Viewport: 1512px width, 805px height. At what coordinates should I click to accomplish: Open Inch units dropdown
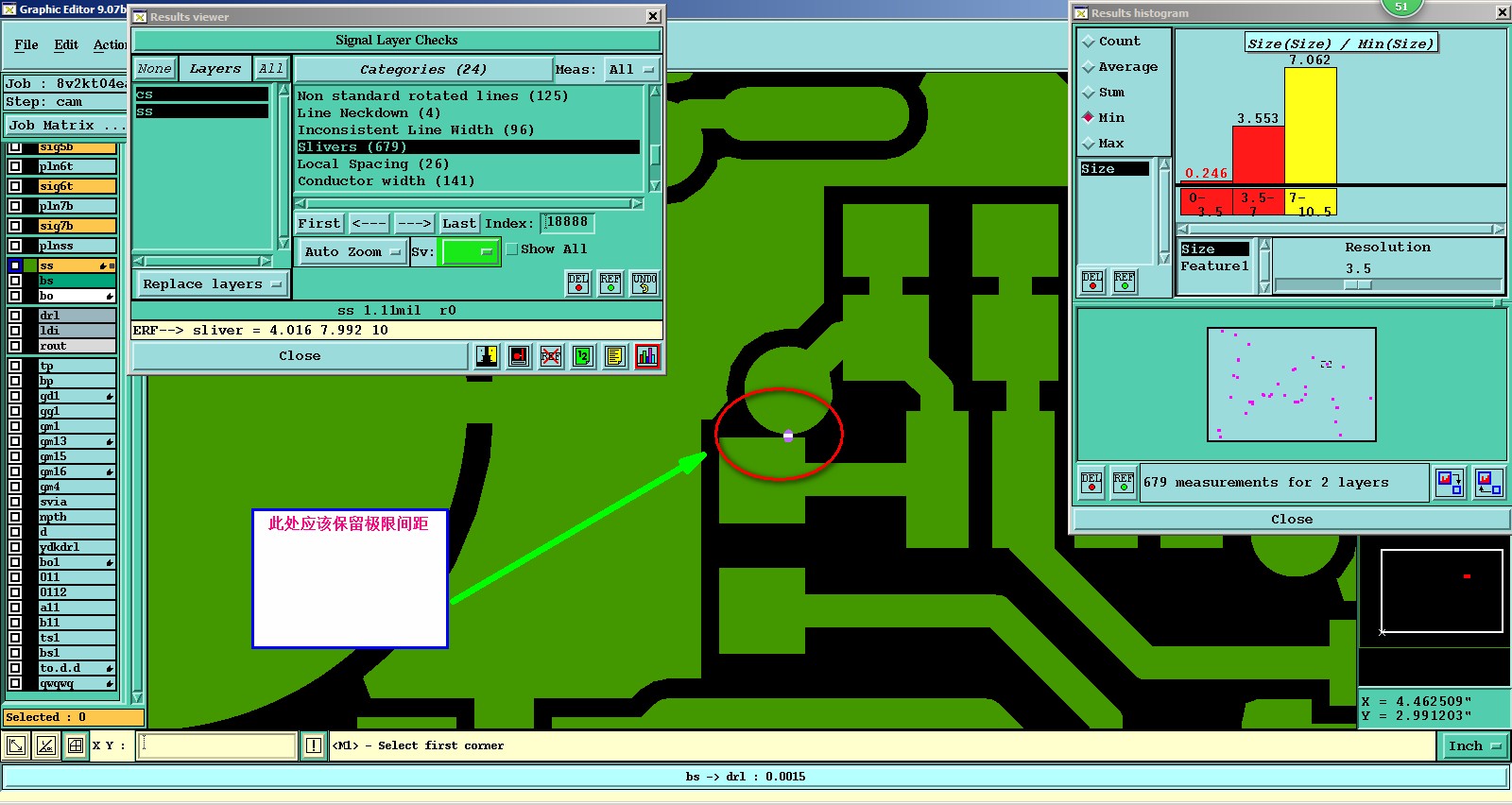point(1474,746)
